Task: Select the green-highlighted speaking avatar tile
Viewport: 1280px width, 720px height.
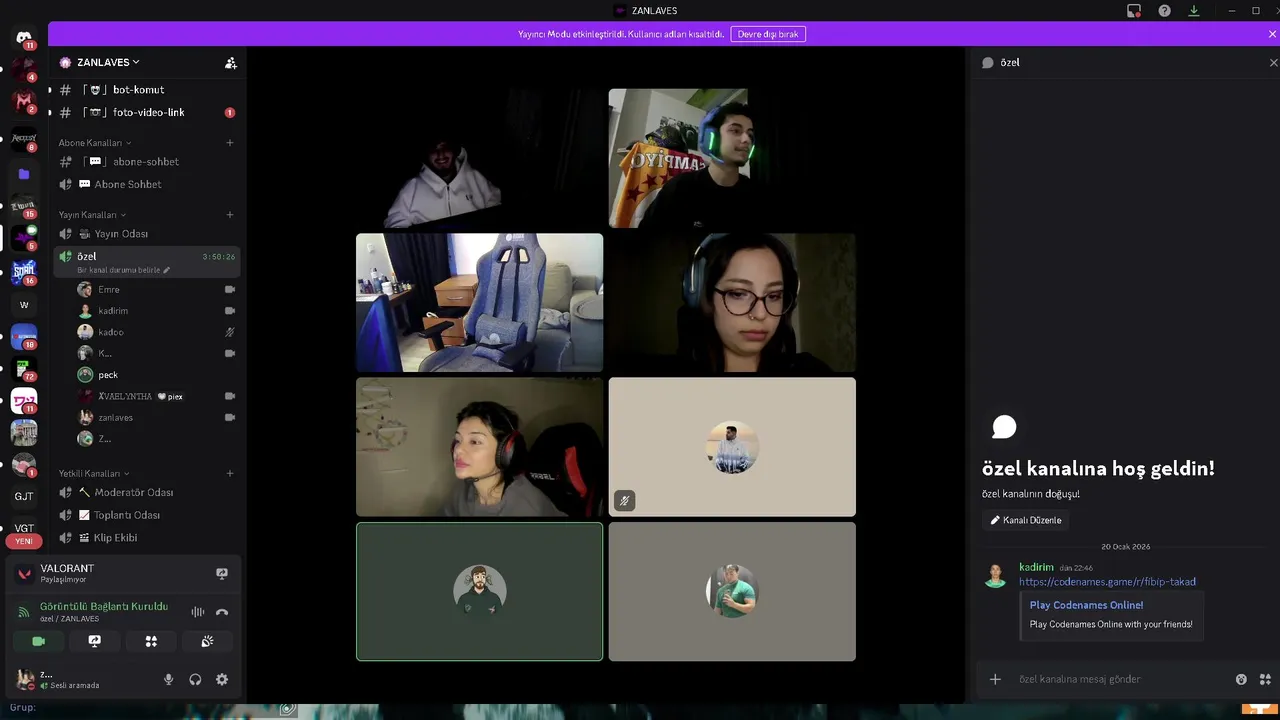Action: 480,591
